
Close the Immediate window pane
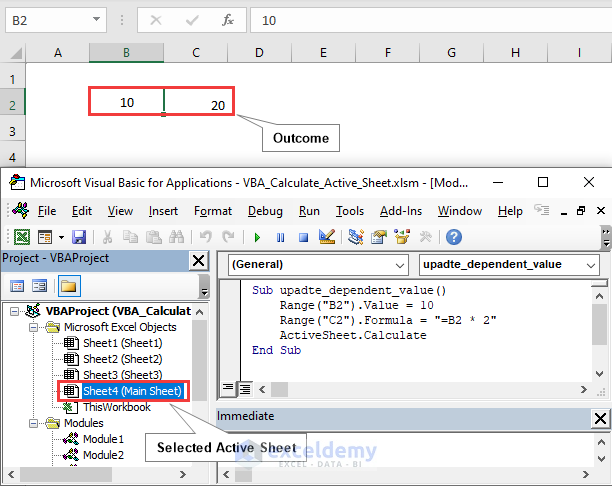(x=600, y=419)
